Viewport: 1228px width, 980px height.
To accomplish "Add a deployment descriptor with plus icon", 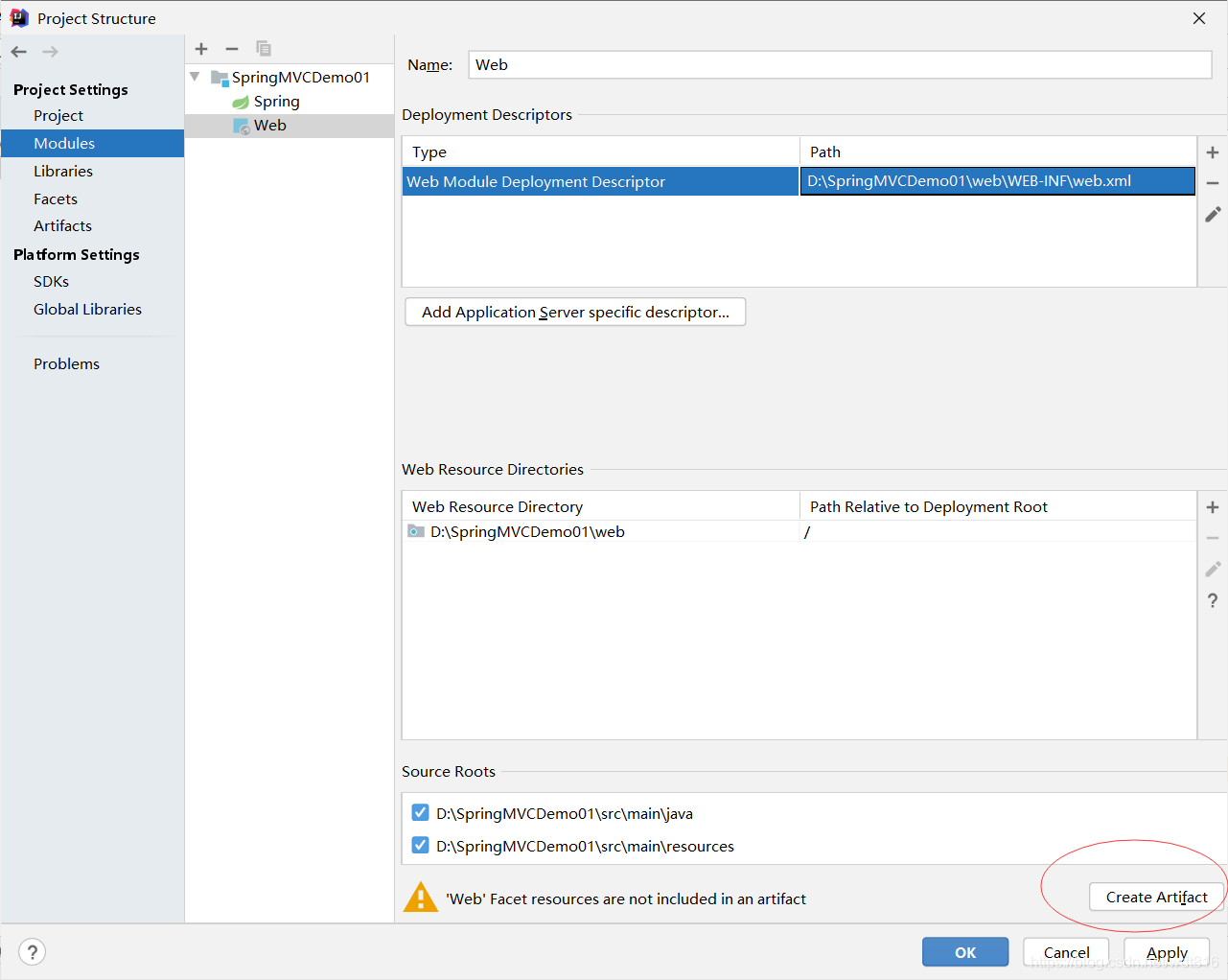I will point(1213,152).
